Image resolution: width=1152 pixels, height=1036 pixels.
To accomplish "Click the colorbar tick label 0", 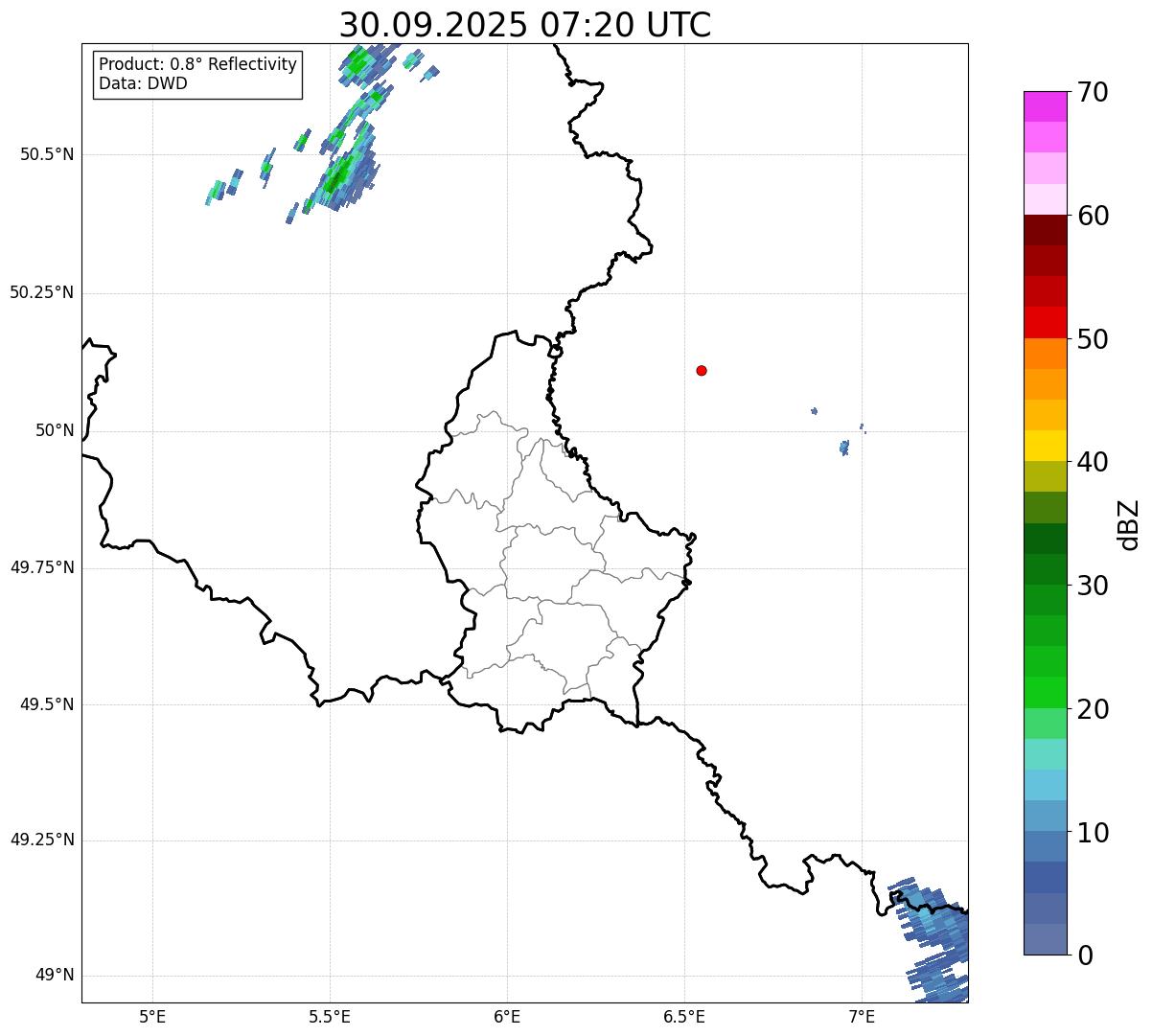I will point(1084,955).
